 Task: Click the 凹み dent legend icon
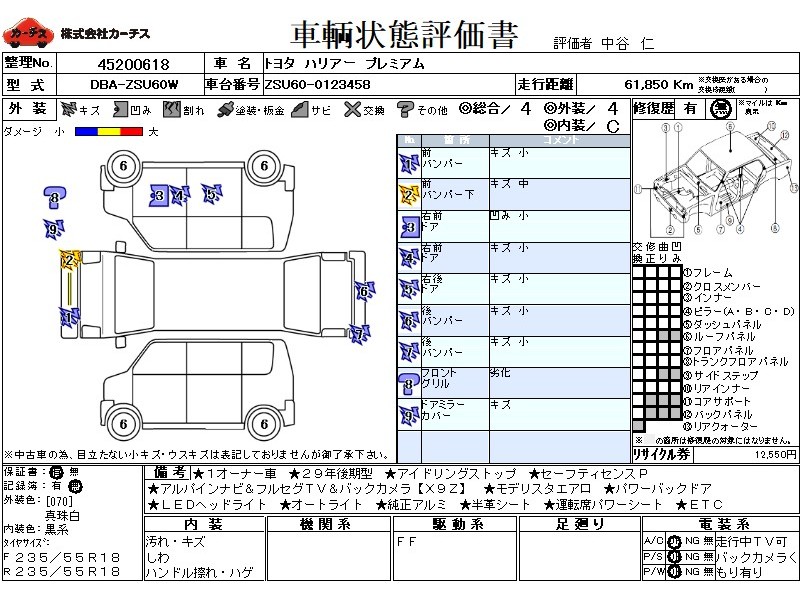tap(120, 109)
